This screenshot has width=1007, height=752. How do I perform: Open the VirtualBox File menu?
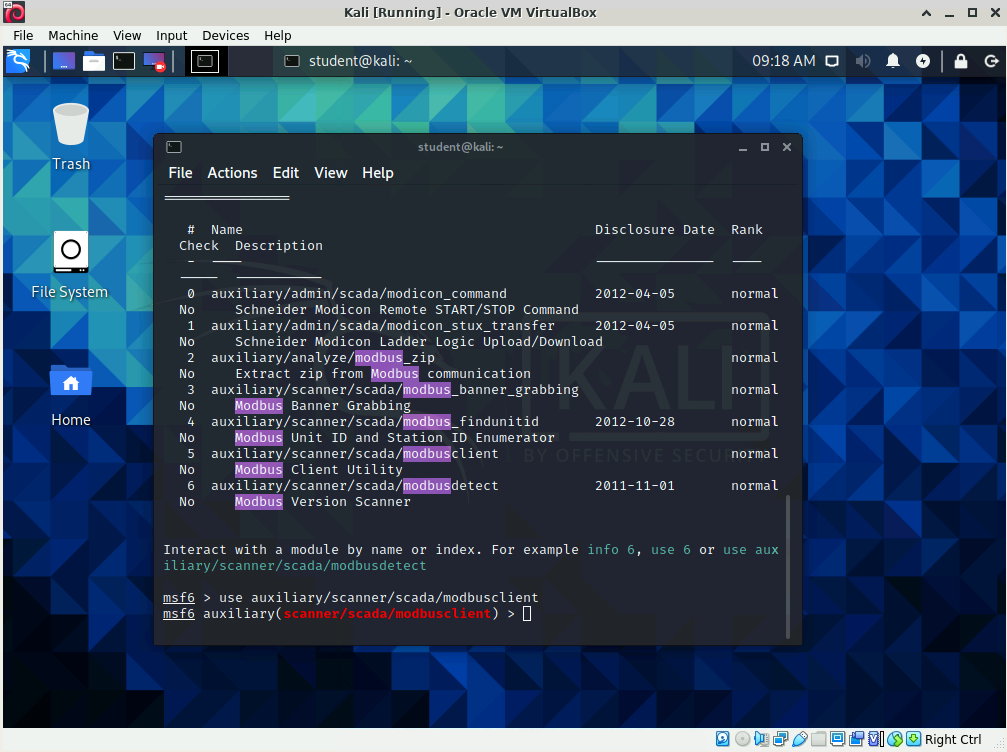pos(23,35)
